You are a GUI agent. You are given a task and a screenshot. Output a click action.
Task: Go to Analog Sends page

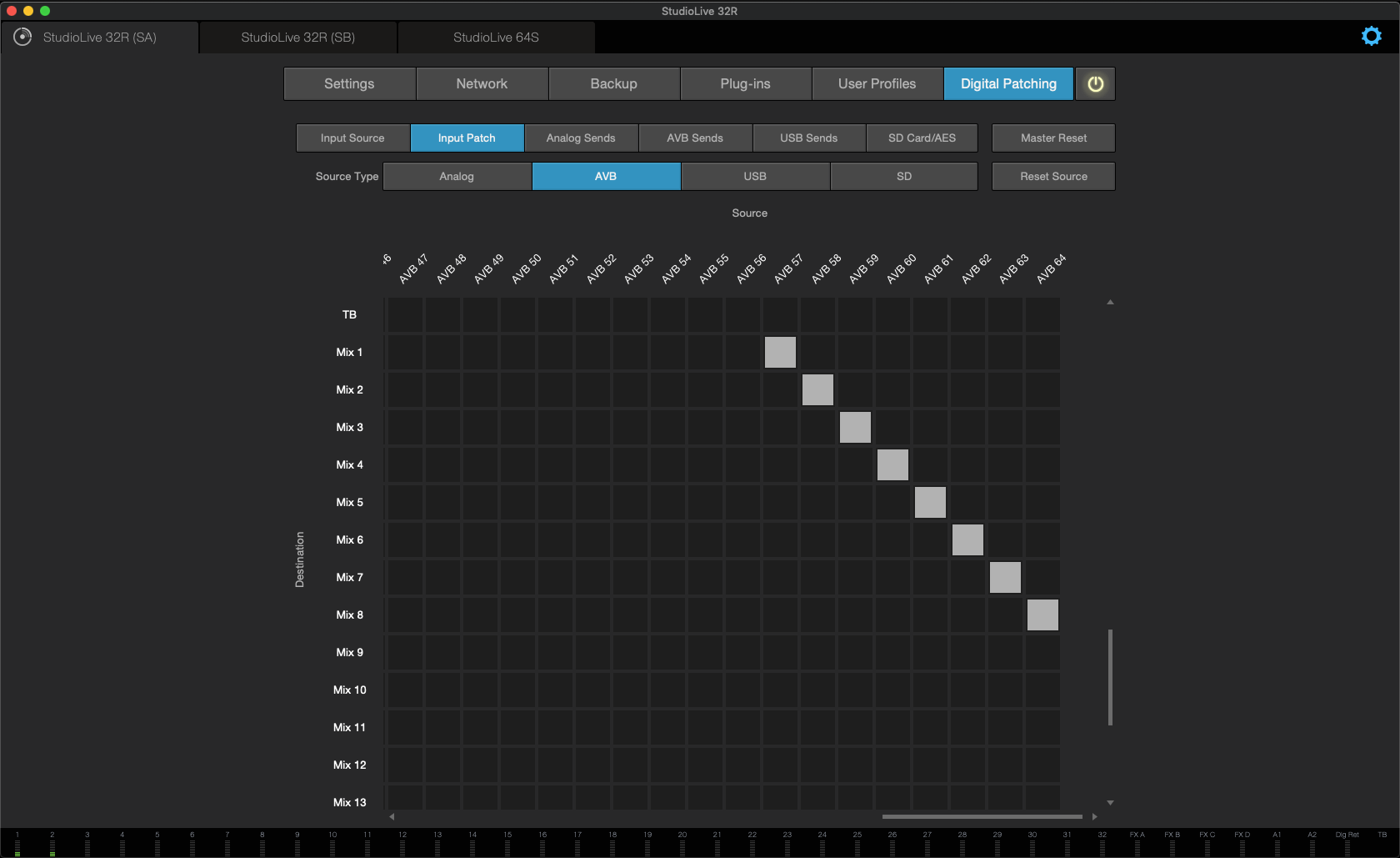(x=581, y=138)
